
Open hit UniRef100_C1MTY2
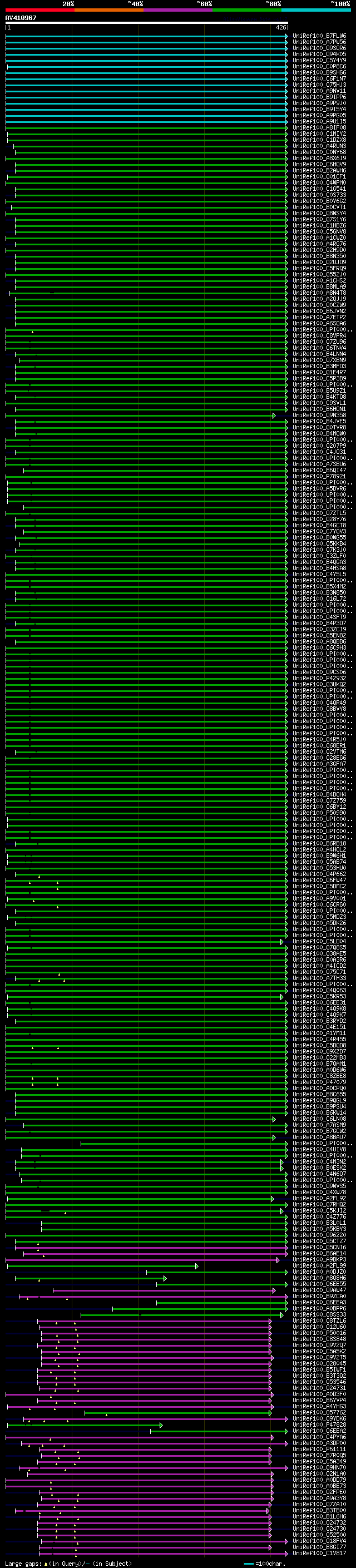point(319,134)
